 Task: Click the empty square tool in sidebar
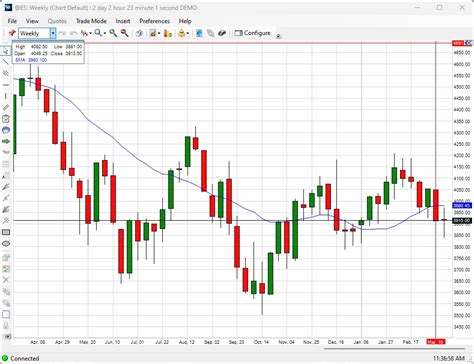point(6,314)
